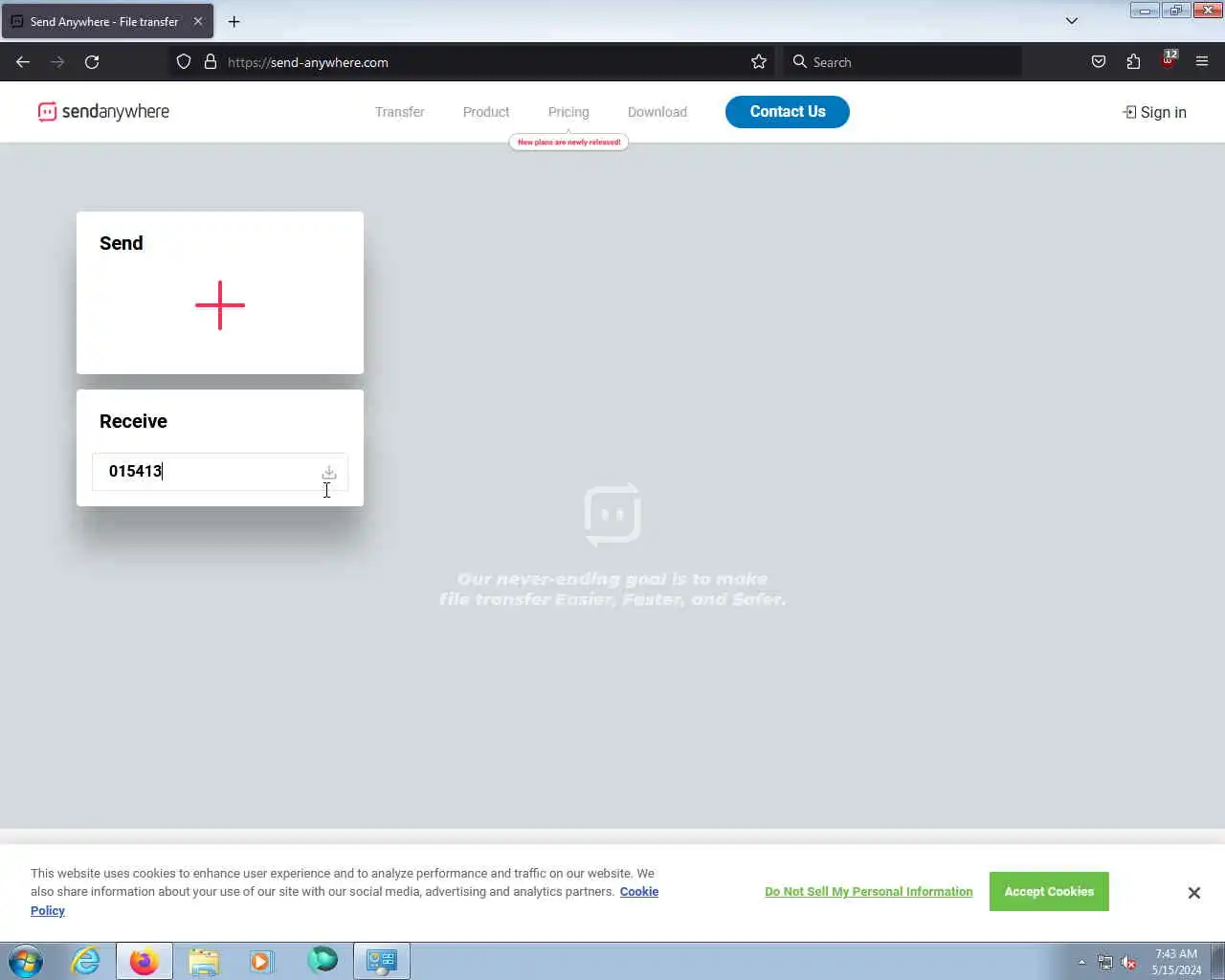Click the New plans newly released badge
The height and width of the screenshot is (980, 1225).
[x=568, y=142]
